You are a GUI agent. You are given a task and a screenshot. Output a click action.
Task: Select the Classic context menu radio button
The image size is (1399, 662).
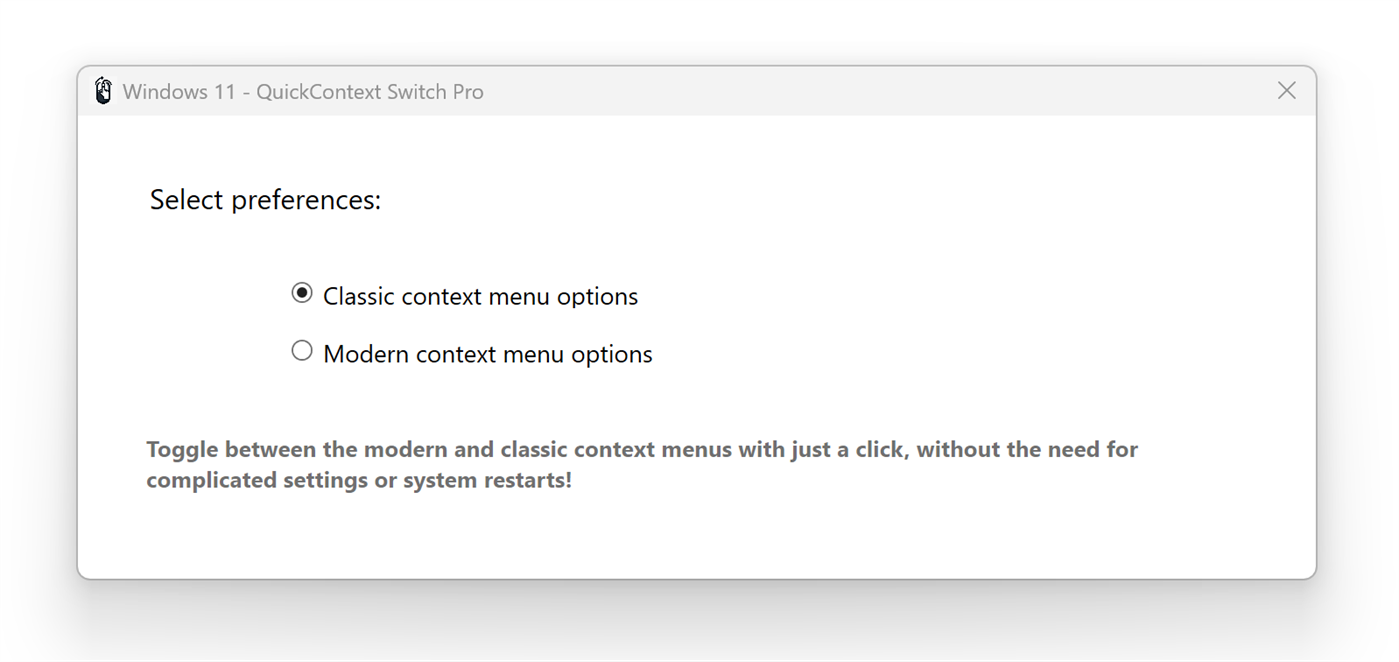click(302, 293)
